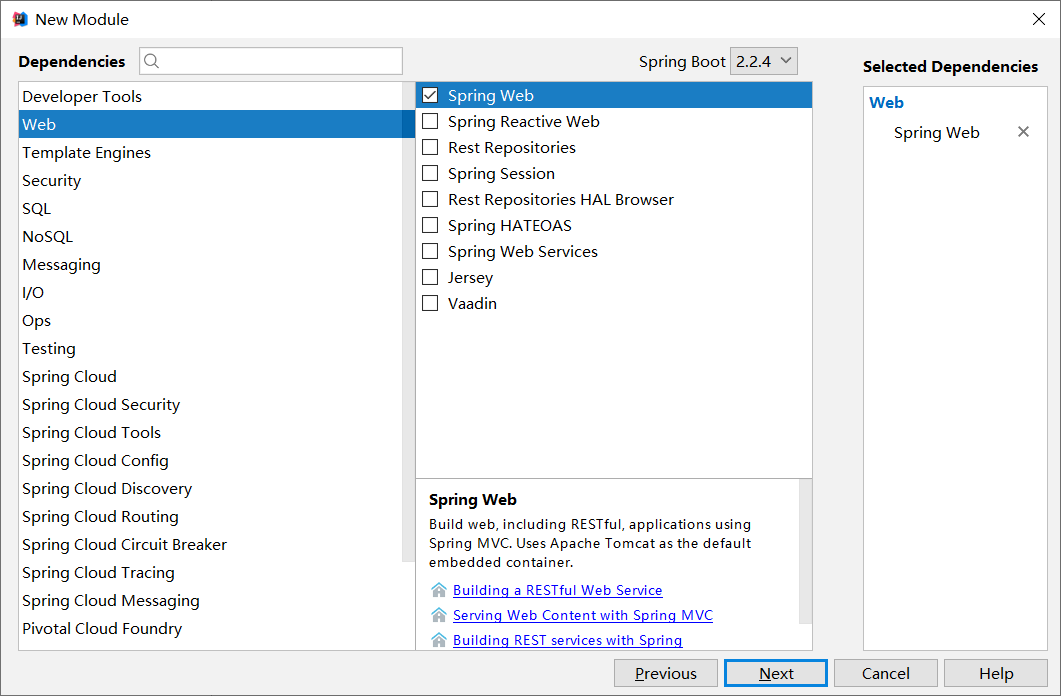Image resolution: width=1061 pixels, height=696 pixels.
Task: Click the dependencies search input field
Action: 271,61
